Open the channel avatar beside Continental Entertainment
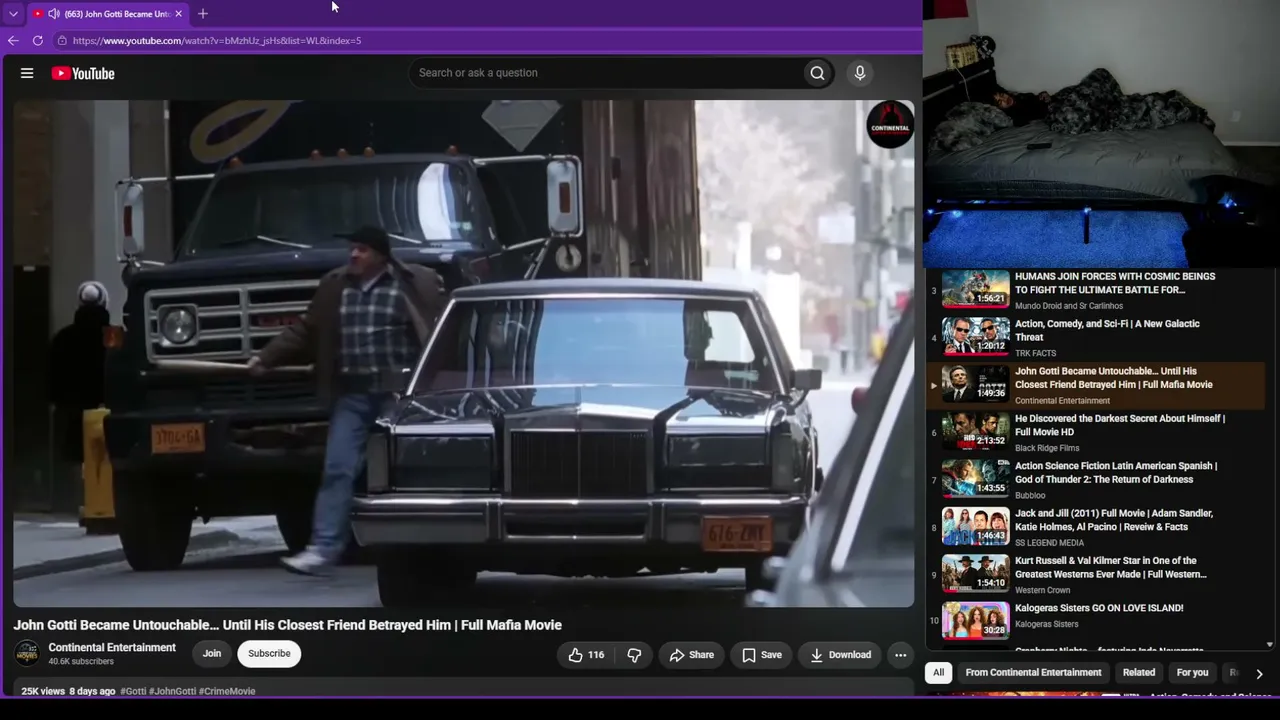 (27, 653)
